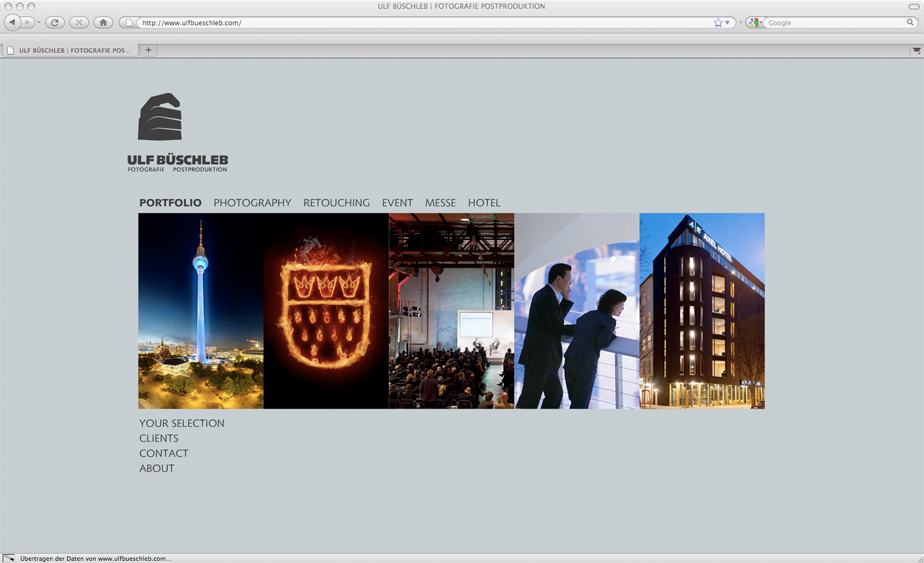Open the search engine selector dropdown

tap(756, 22)
